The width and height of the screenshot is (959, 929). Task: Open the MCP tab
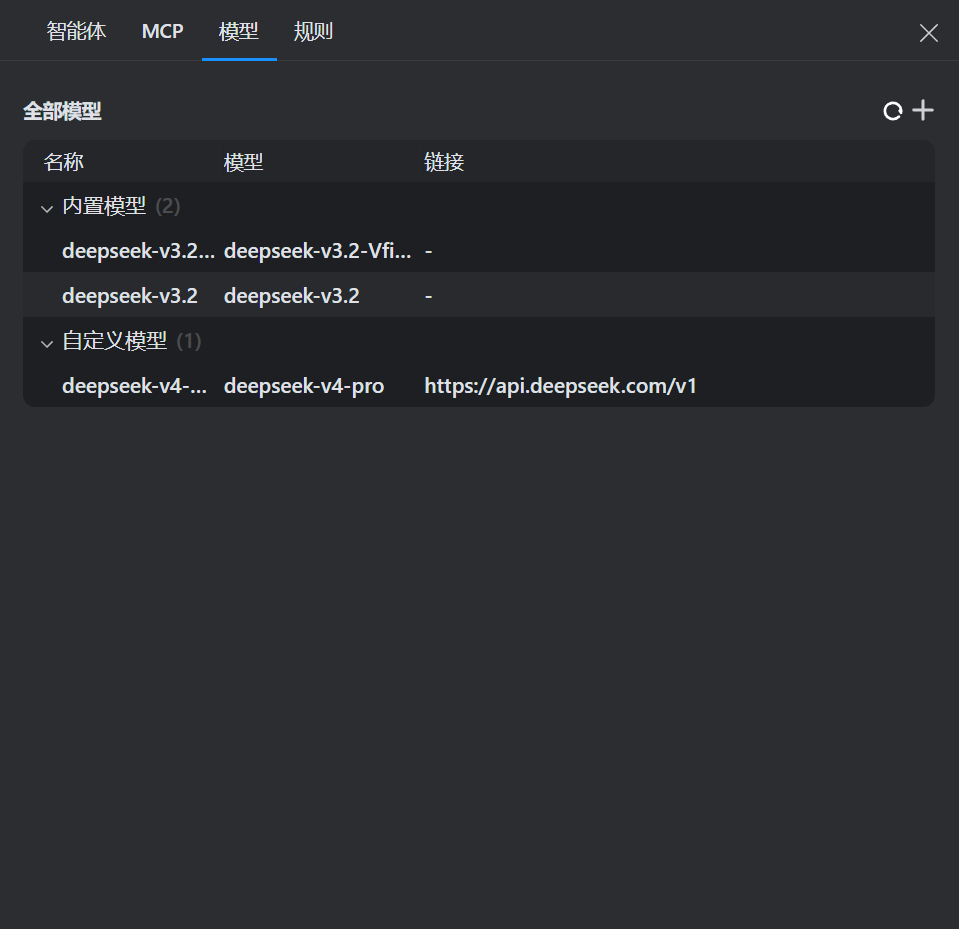pyautogui.click(x=163, y=31)
